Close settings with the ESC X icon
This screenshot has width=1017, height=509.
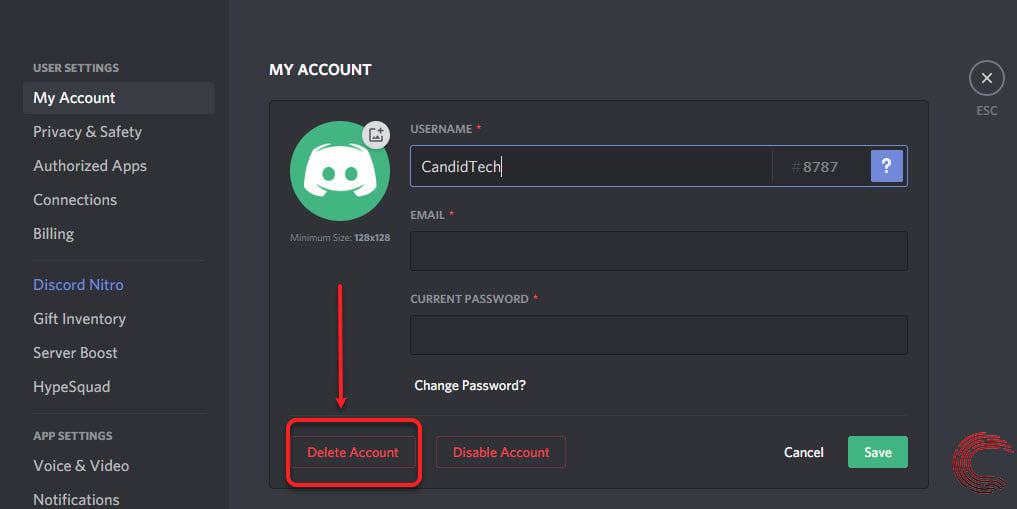coord(987,78)
